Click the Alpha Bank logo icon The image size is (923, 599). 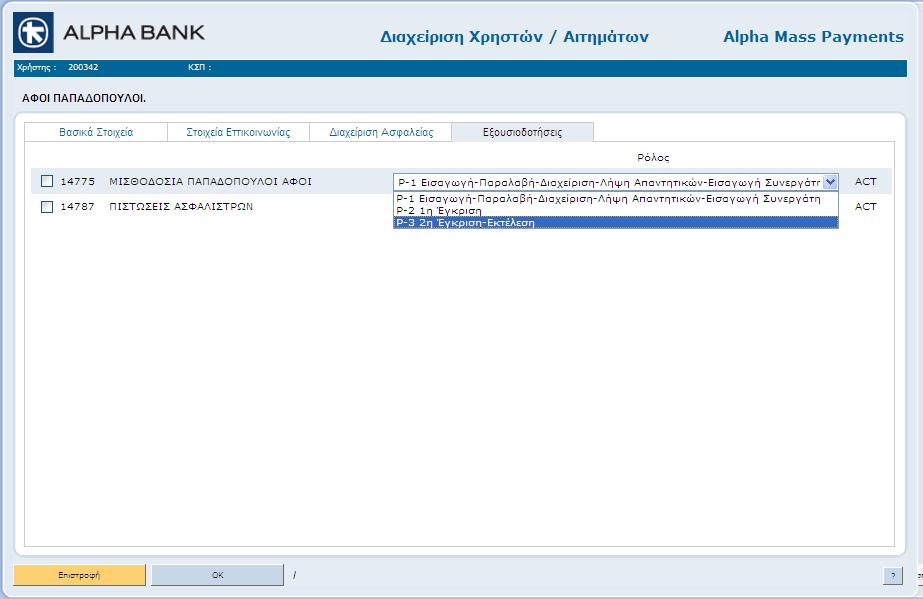tap(34, 32)
